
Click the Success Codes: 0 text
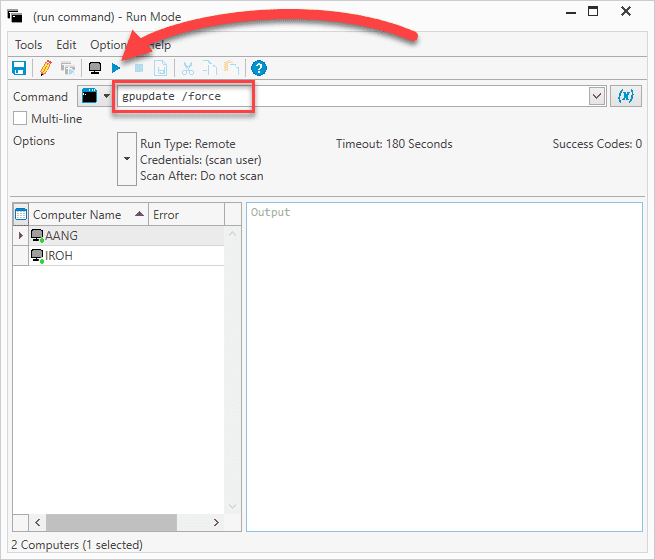pyautogui.click(x=597, y=144)
